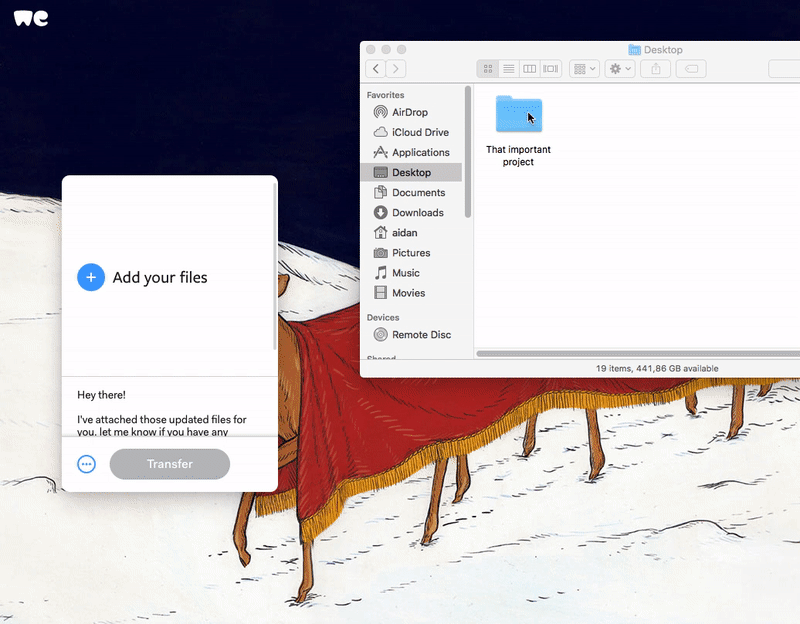Click the blue plus add files icon
The width and height of the screenshot is (800, 624).
coord(91,277)
